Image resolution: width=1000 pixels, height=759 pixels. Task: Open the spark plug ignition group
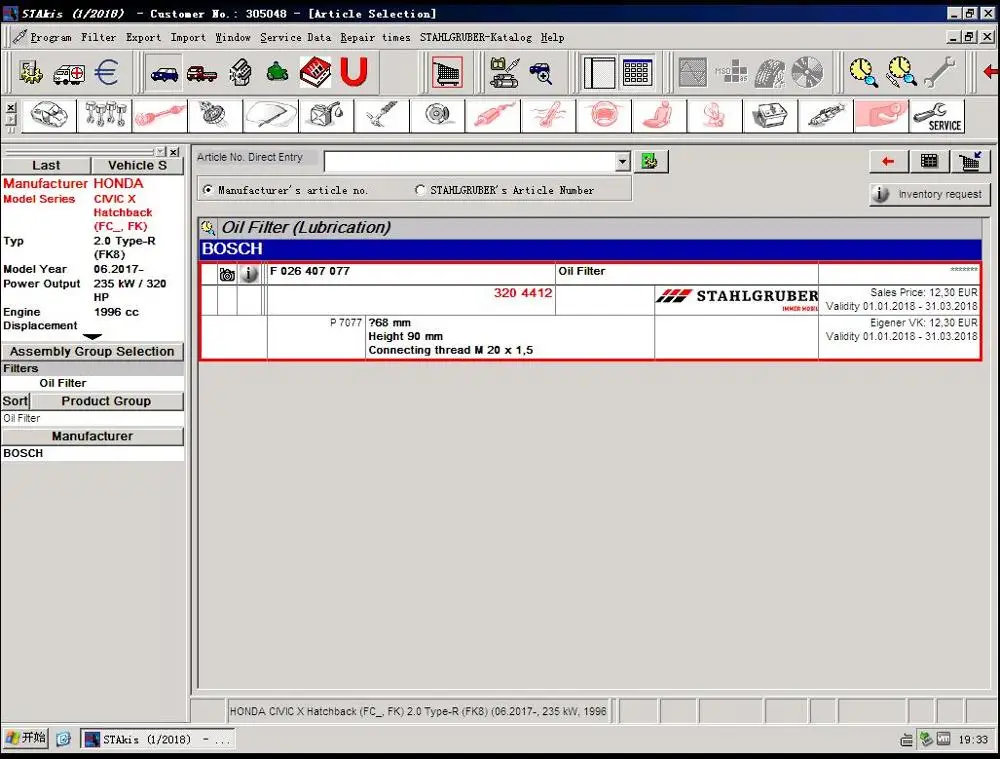click(826, 116)
